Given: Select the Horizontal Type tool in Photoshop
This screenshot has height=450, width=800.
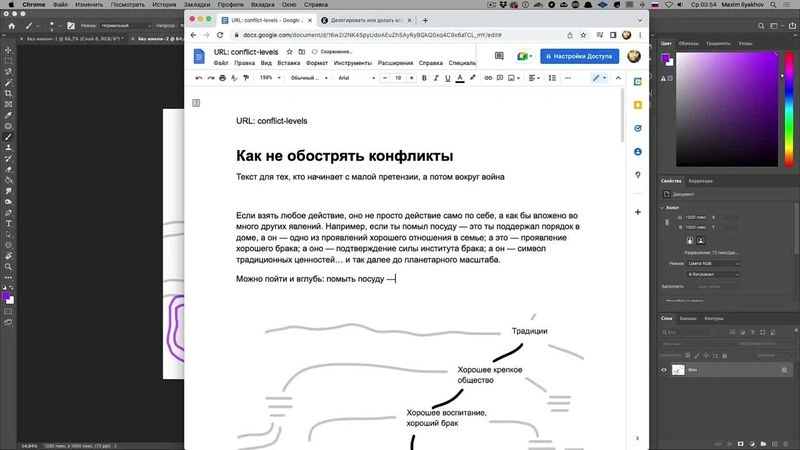Looking at the screenshot, I should pos(8,223).
